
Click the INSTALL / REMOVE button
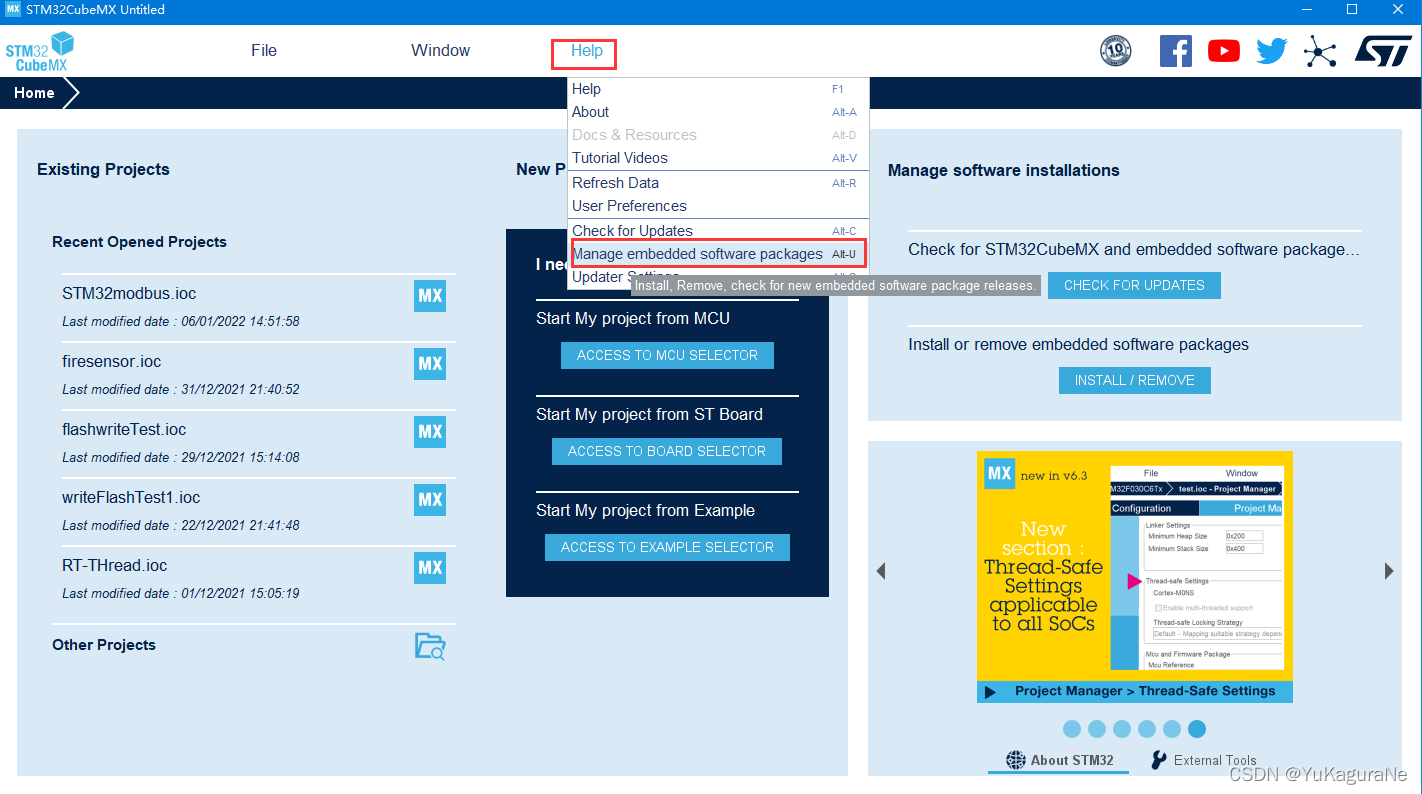pyautogui.click(x=1134, y=380)
